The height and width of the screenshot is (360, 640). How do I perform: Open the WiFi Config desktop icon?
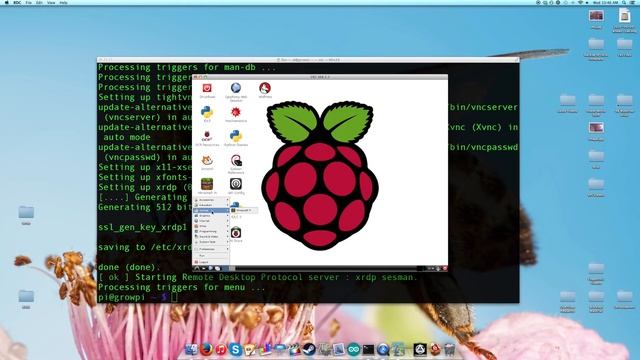236,184
